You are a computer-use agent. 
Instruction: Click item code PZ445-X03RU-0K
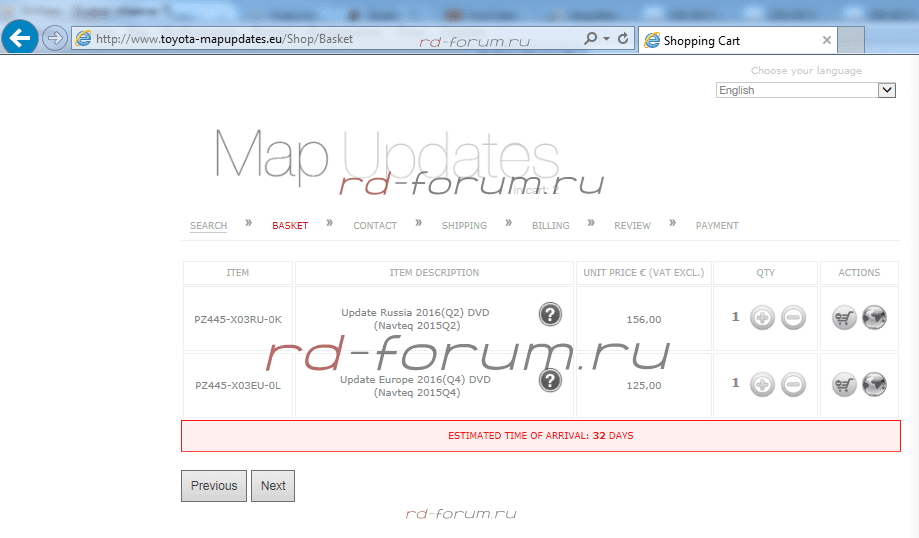238,319
